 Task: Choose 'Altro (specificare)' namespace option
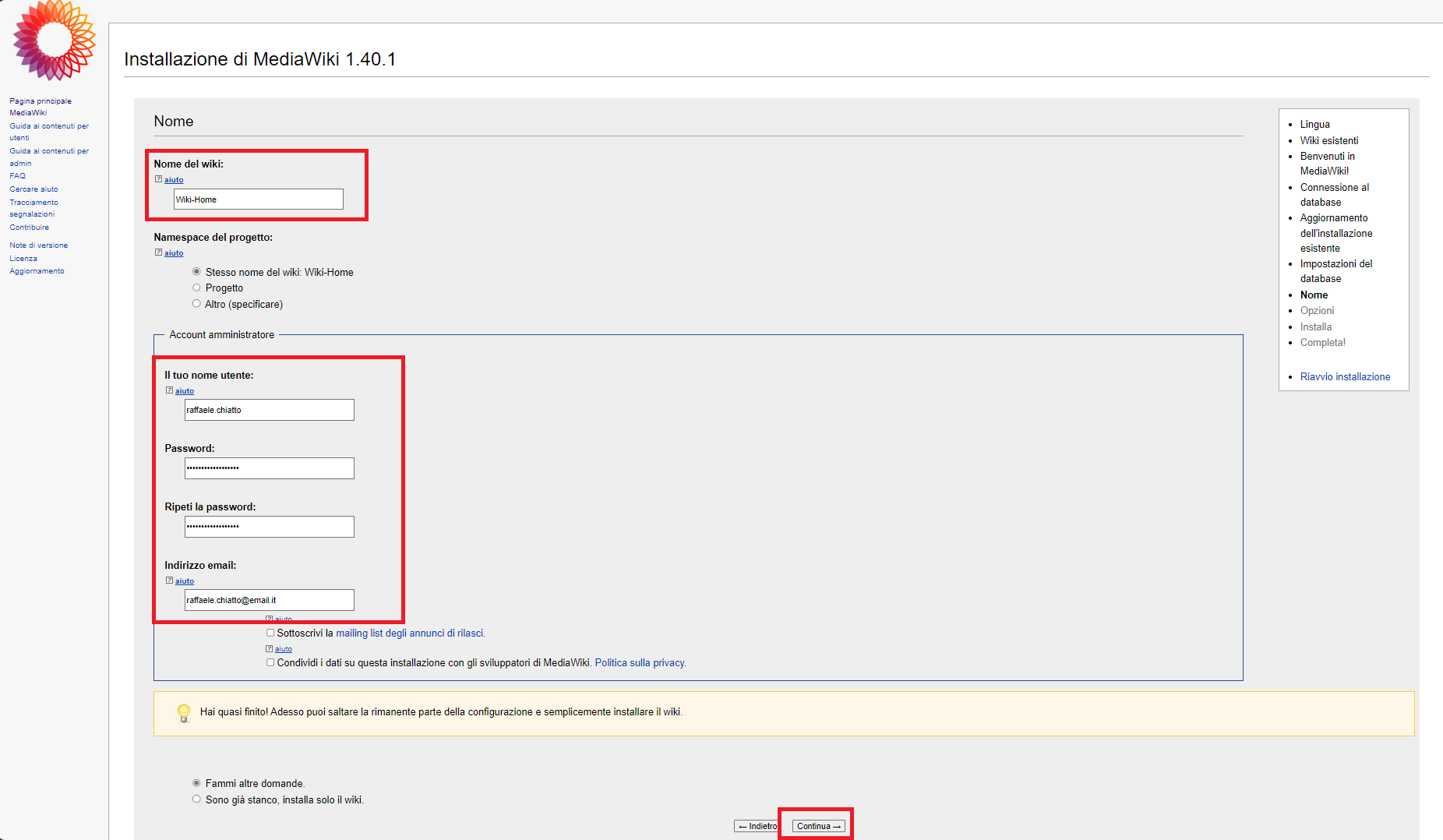pos(196,304)
